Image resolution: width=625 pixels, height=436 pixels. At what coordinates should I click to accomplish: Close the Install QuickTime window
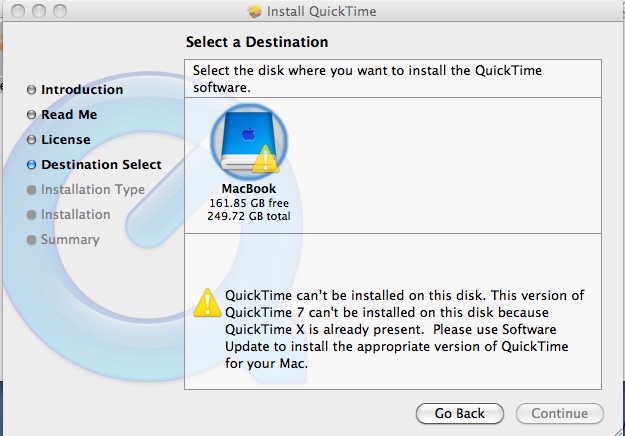pos(18,11)
